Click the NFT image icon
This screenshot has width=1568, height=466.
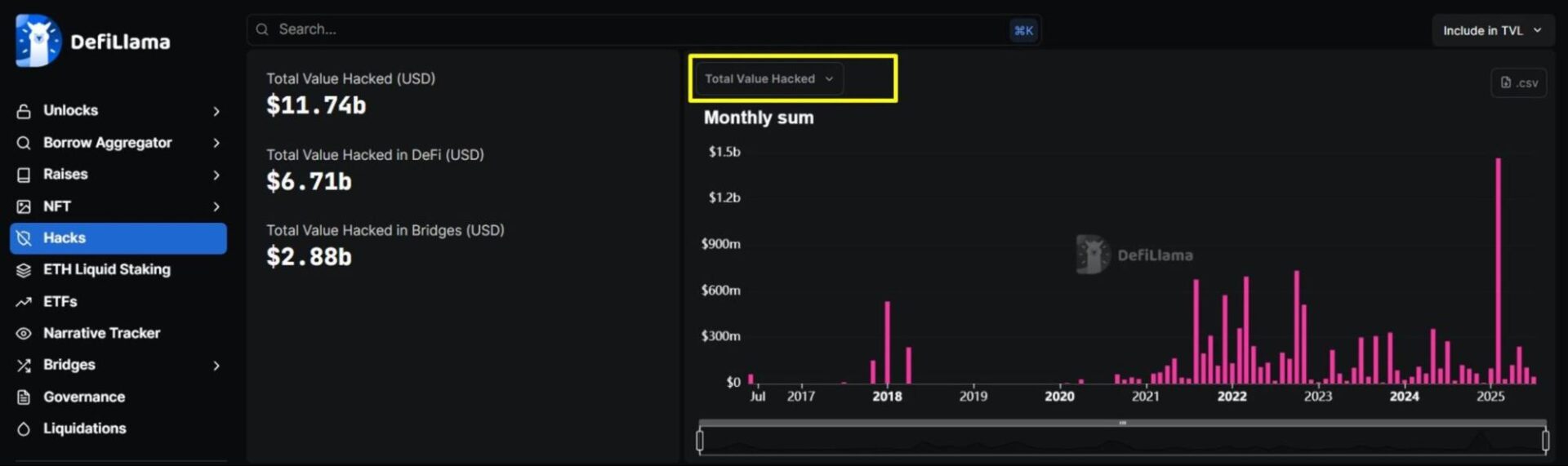coord(24,206)
